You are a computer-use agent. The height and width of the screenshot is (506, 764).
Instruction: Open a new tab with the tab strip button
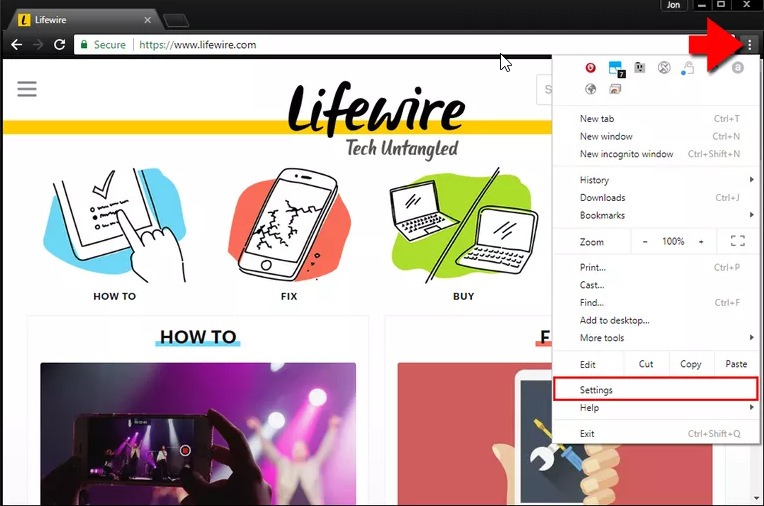pos(176,20)
